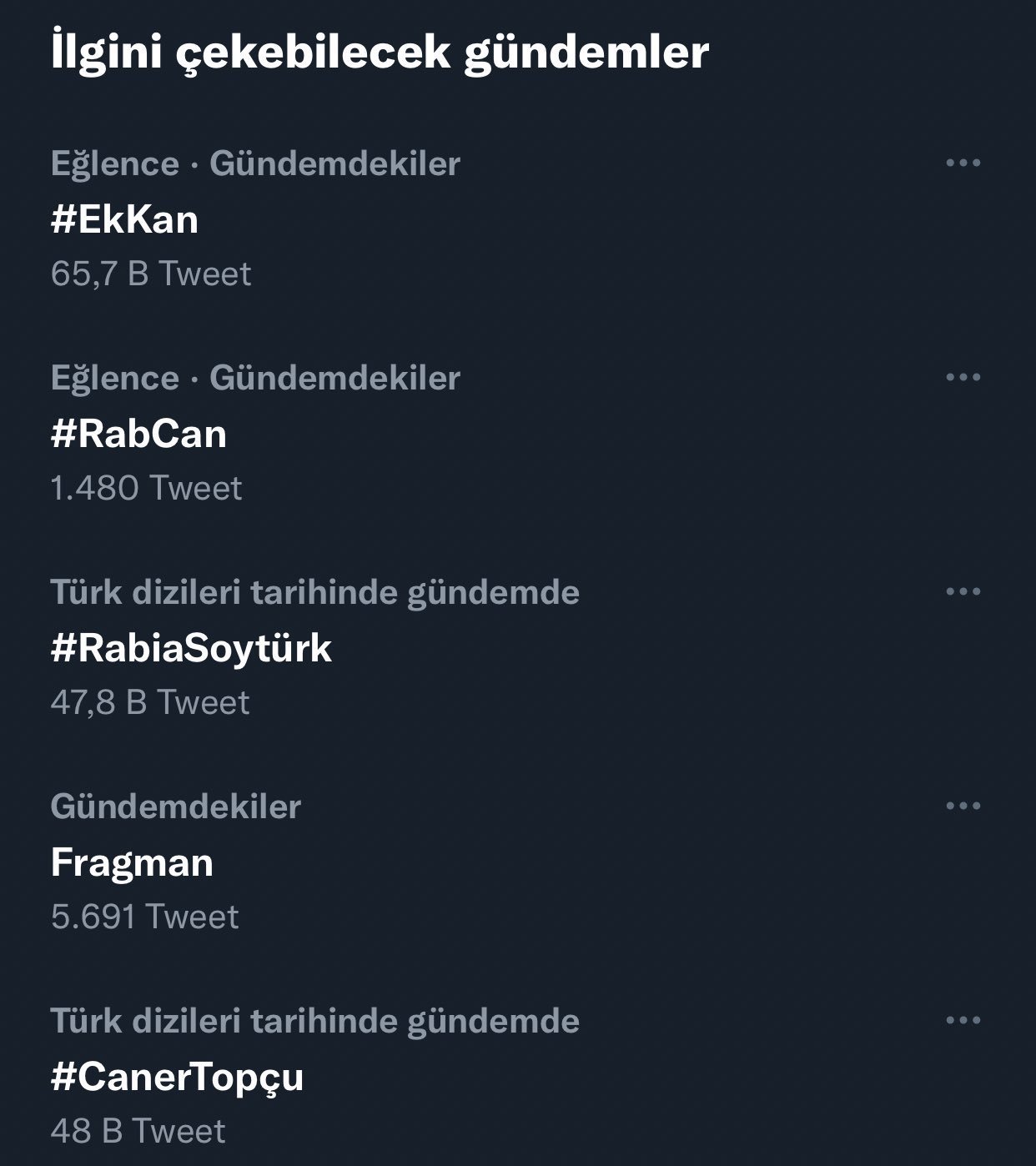Click Eğlence category label above #EkKan
The image size is (1036, 1166).
point(115,163)
